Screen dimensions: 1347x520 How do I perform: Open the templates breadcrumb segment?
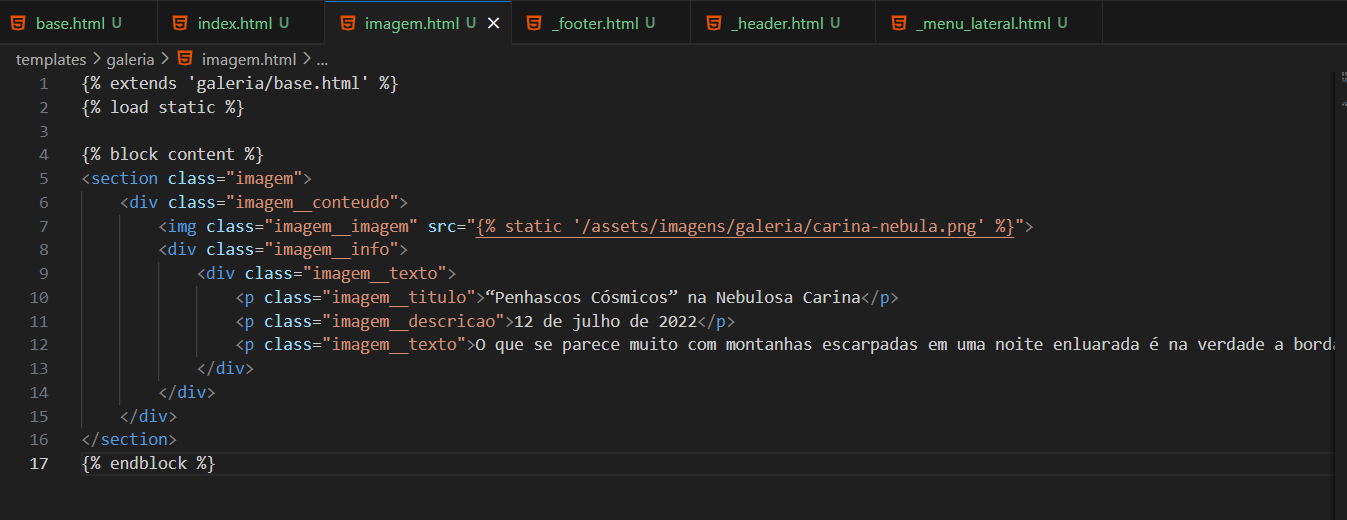51,60
